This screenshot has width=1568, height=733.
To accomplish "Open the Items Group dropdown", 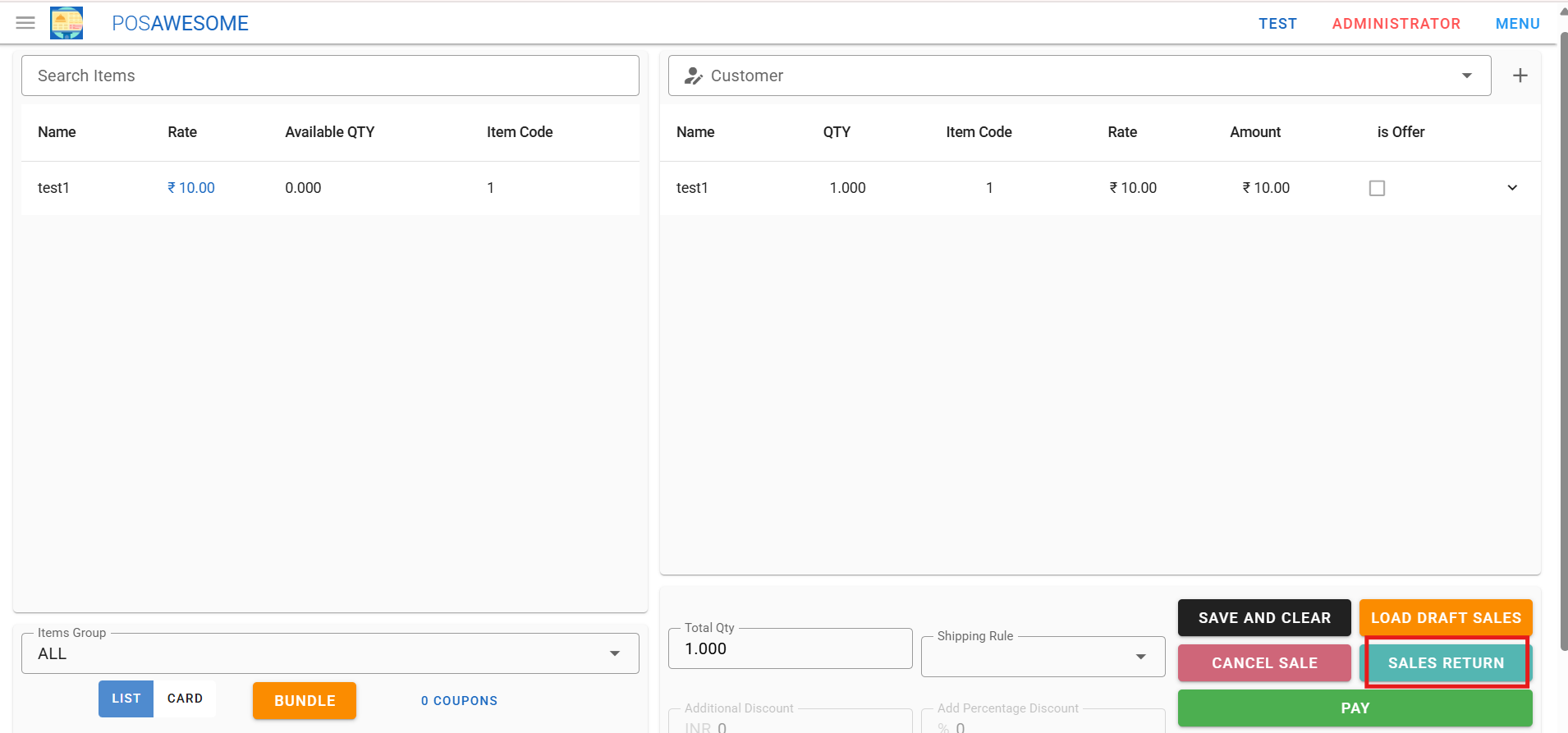I will [330, 653].
